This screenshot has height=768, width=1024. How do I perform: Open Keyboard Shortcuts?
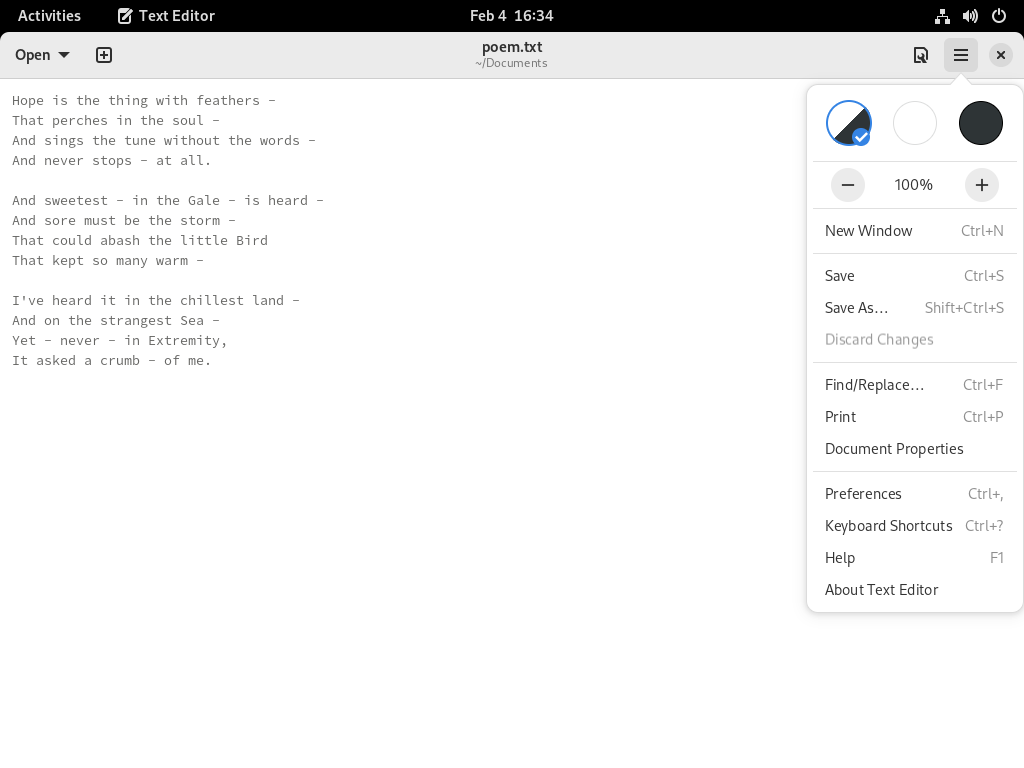coord(914,526)
